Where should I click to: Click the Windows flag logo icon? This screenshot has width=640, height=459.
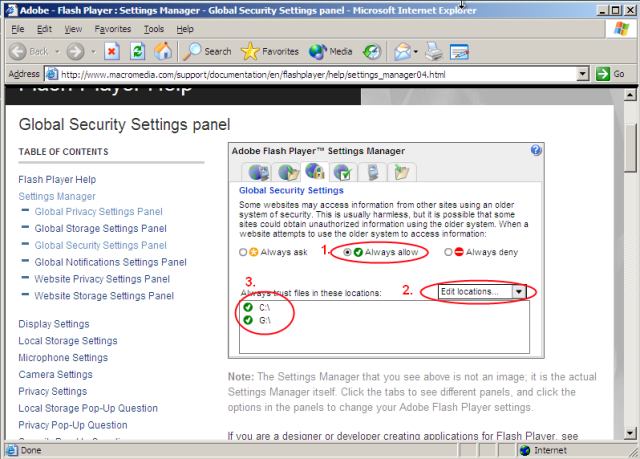621,29
